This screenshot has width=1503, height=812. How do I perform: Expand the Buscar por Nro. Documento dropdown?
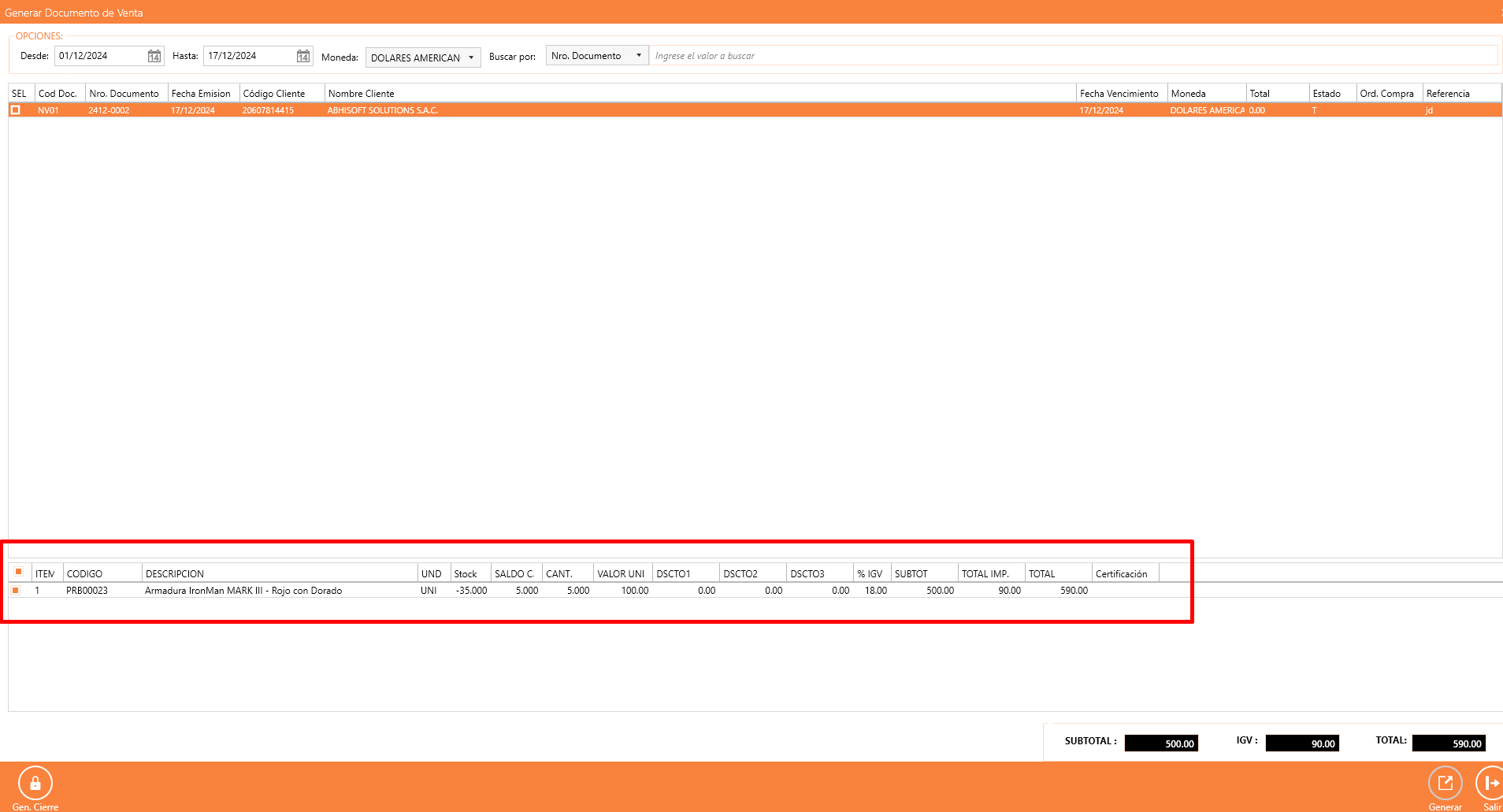597,56
